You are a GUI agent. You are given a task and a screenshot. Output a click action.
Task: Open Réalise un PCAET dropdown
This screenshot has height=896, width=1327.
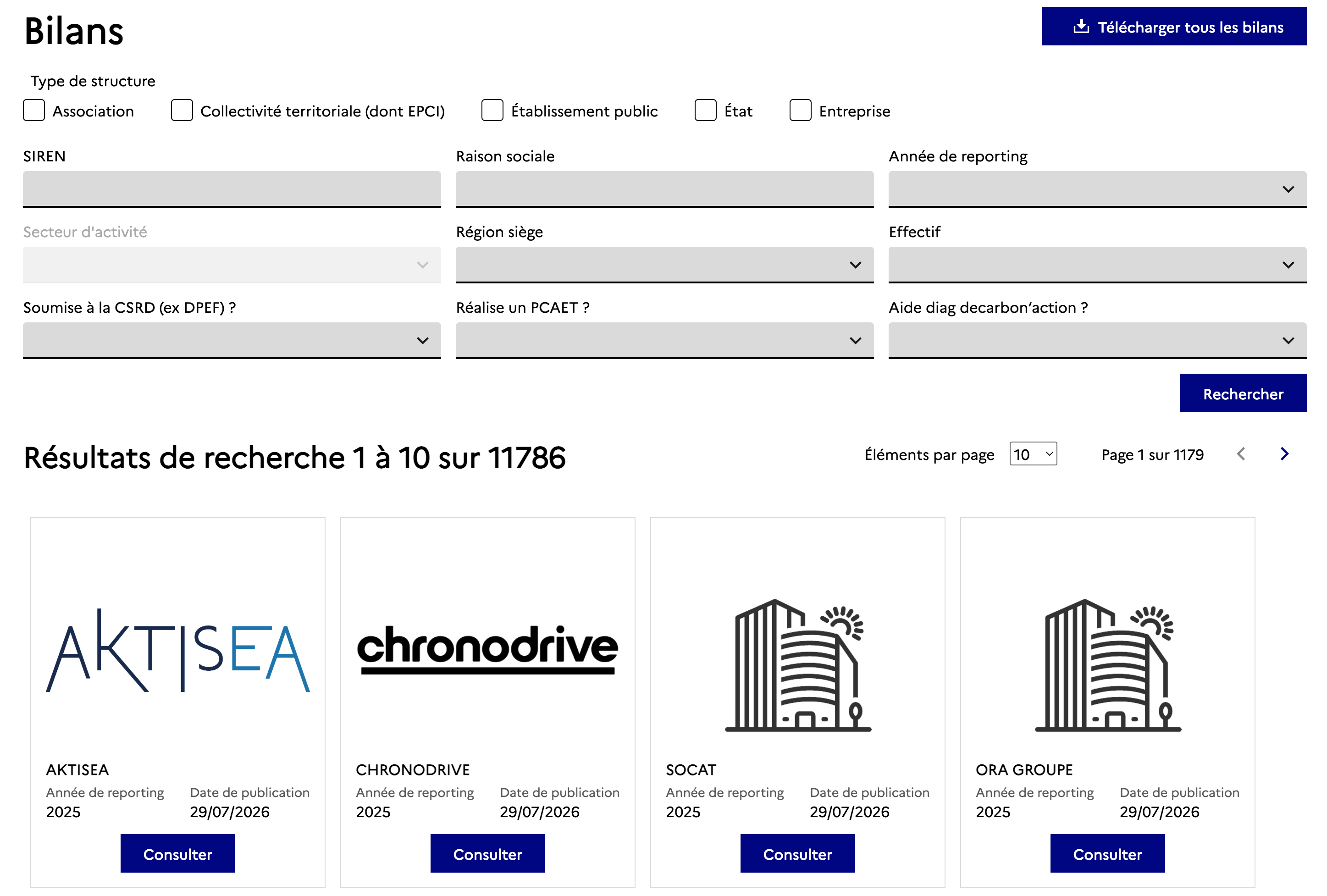[x=664, y=340]
